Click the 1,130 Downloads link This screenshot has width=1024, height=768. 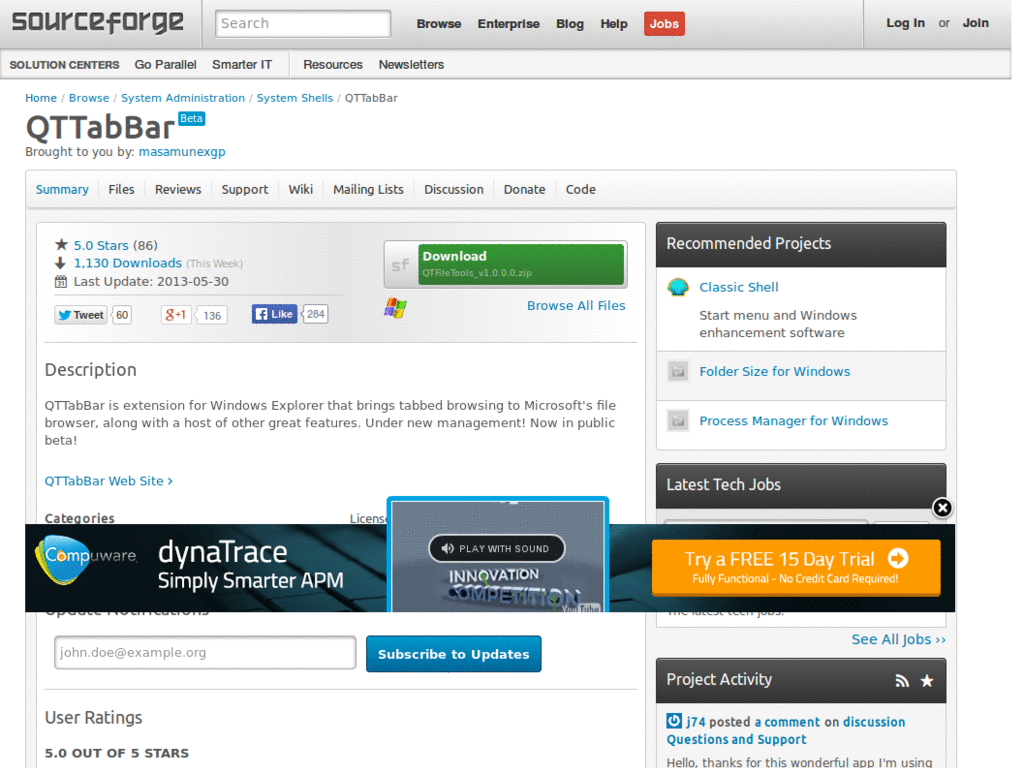(127, 263)
